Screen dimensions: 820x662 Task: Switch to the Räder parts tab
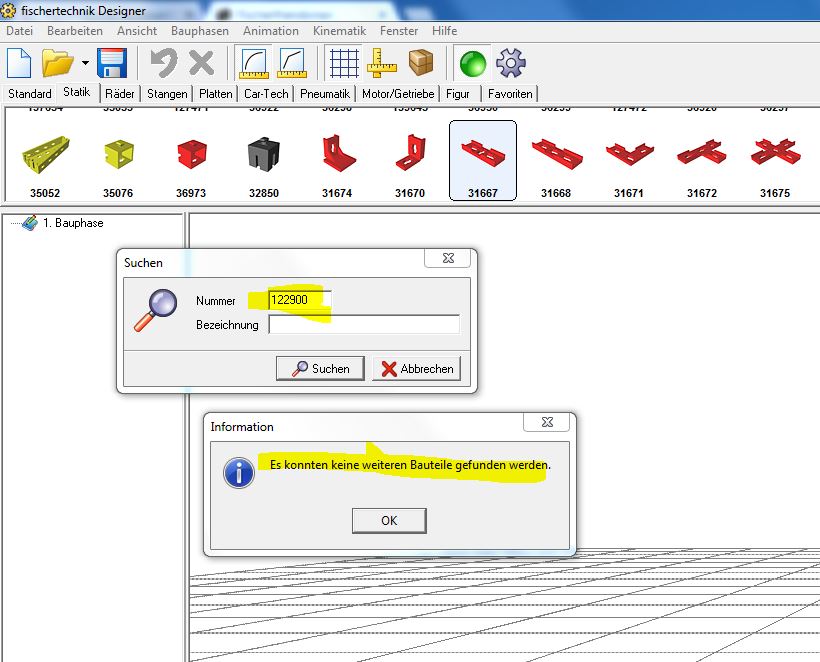click(120, 93)
